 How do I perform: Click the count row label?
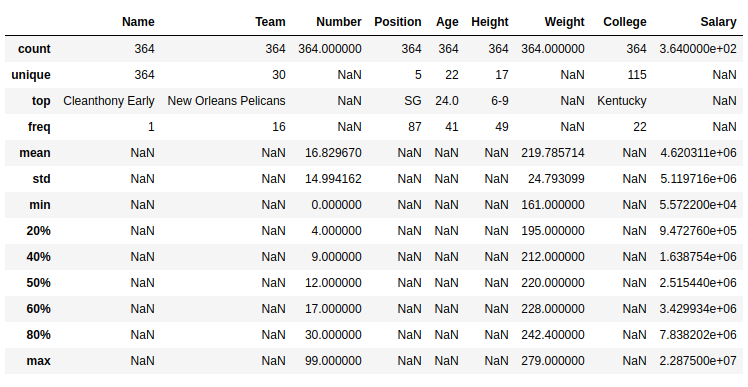click(x=34, y=49)
